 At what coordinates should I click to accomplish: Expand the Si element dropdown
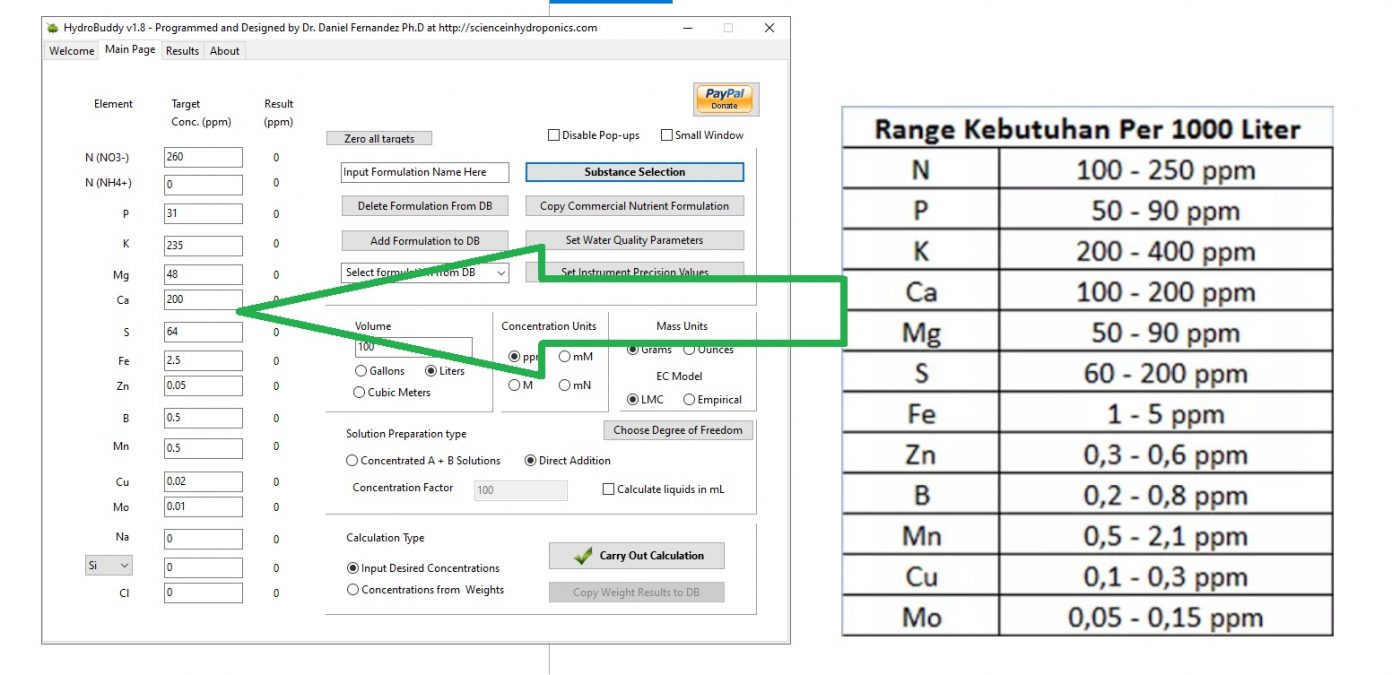tap(109, 566)
